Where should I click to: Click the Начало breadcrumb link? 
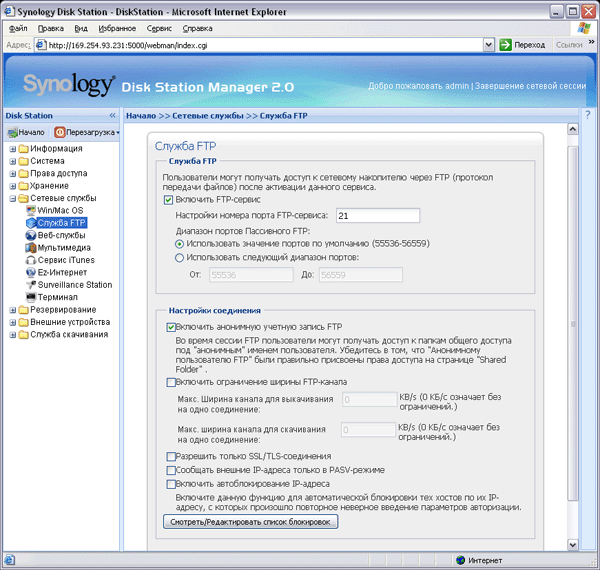pyautogui.click(x=141, y=116)
